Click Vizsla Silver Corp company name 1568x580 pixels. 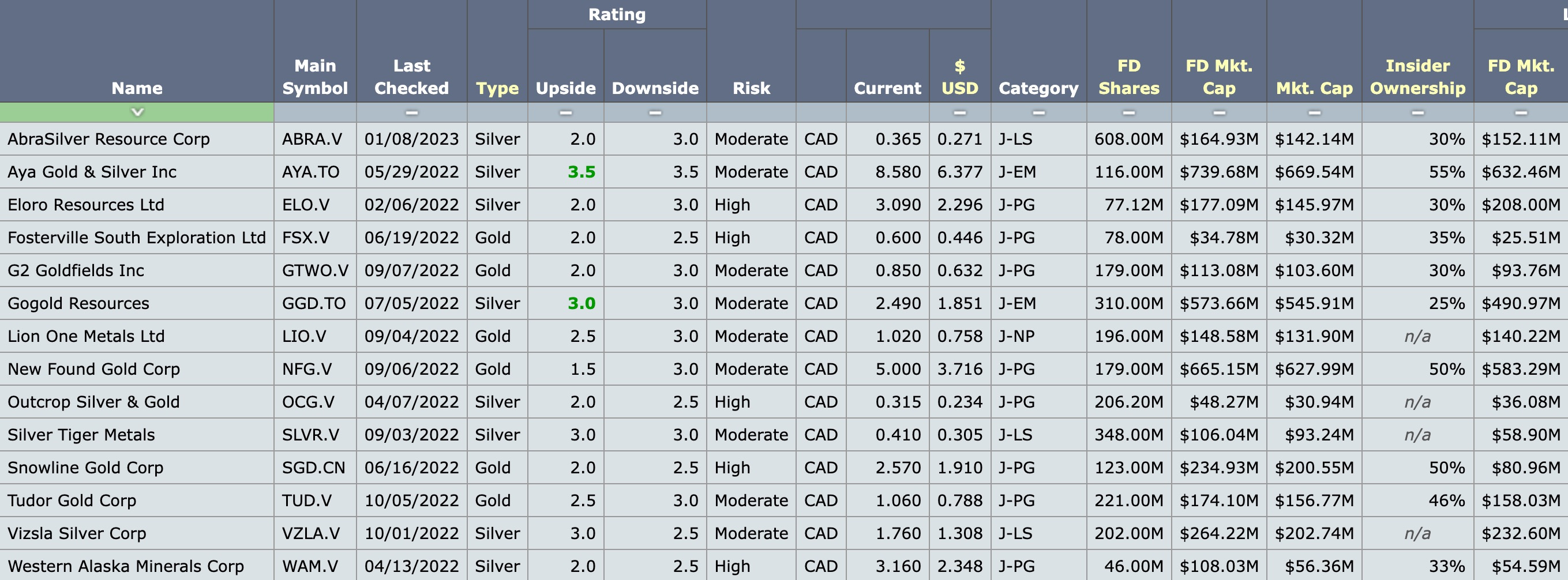tap(77, 534)
